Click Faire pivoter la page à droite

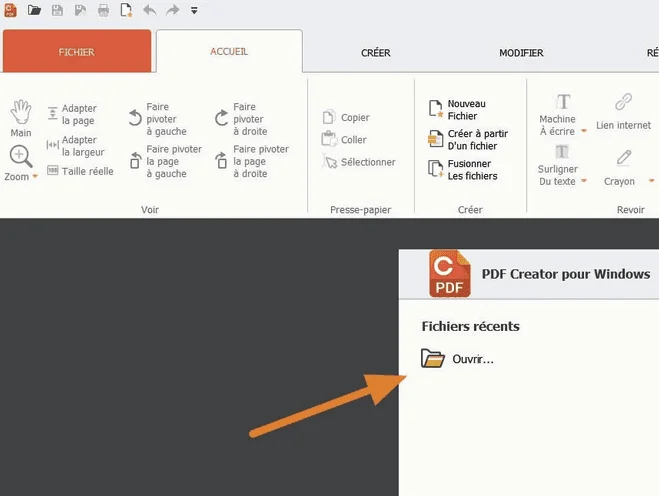click(252, 161)
